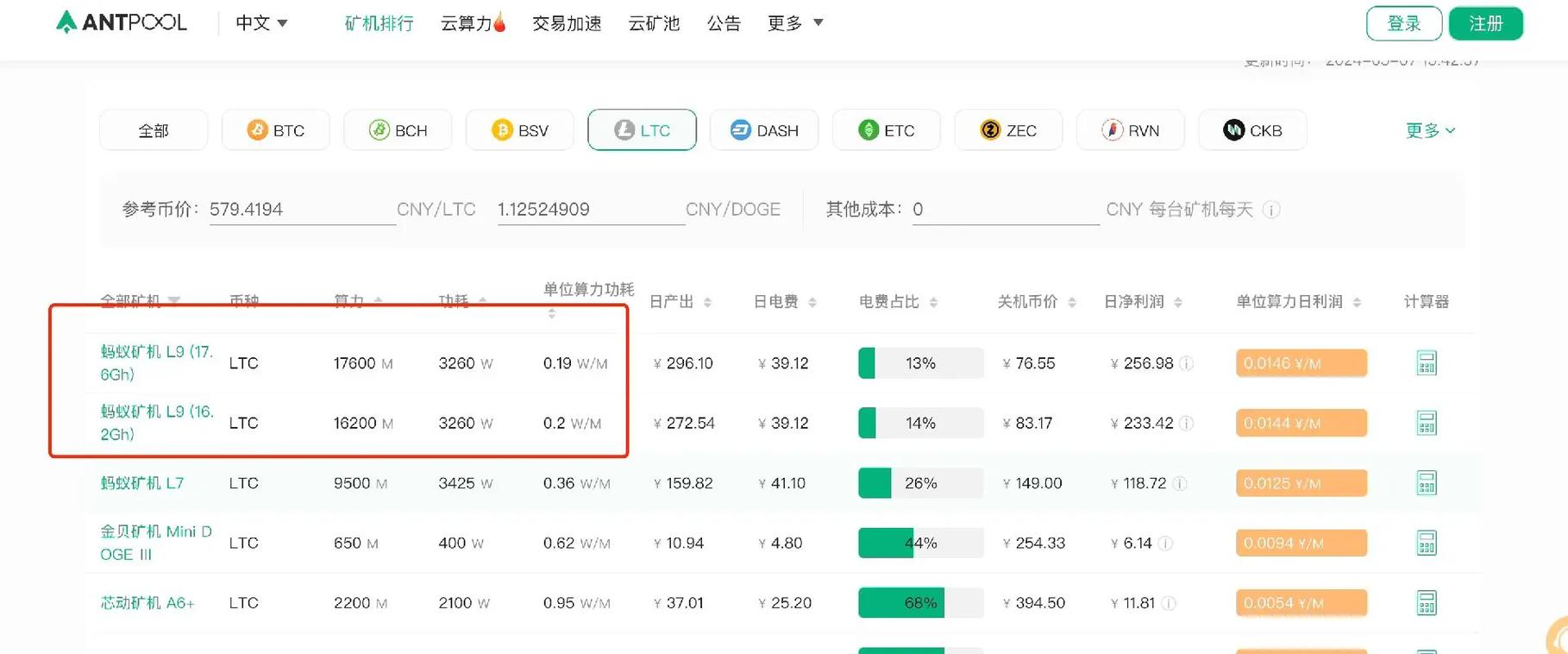
Task: Click info icon beside ¥118.72 profit
Action: [1180, 483]
